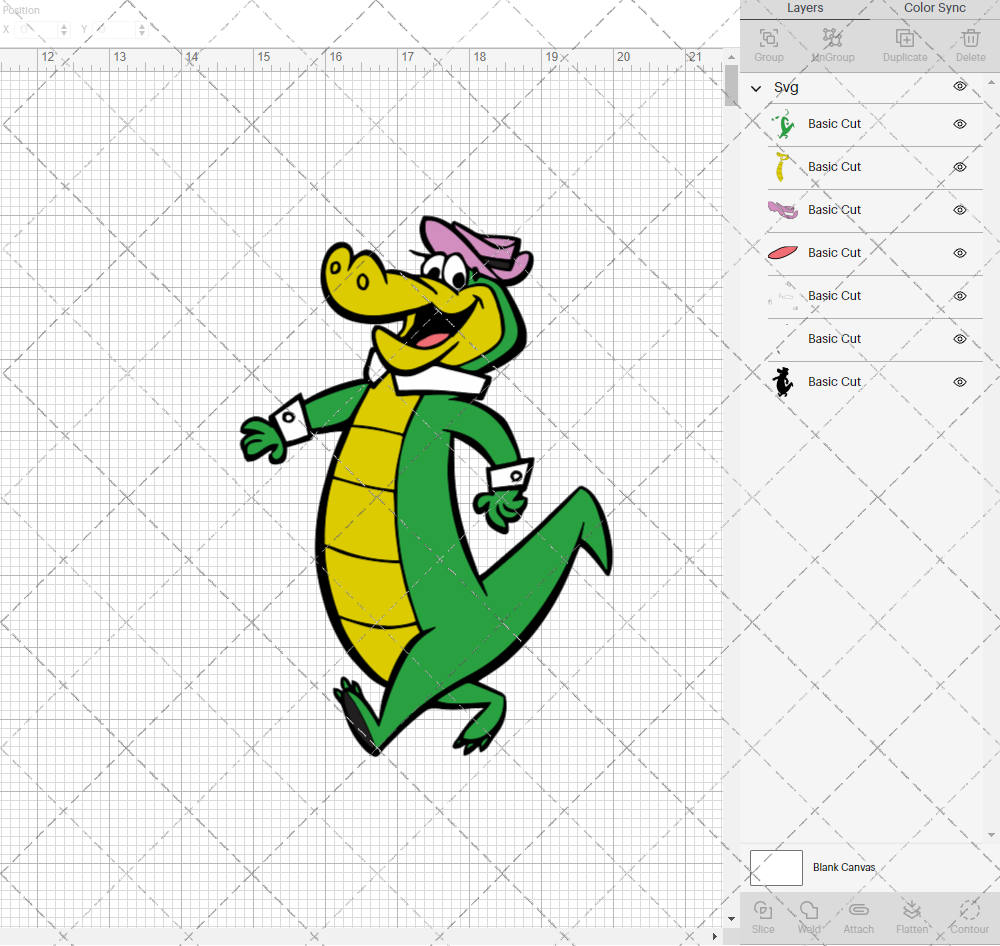Click the Duplicate icon
1000x946 pixels.
click(x=904, y=38)
